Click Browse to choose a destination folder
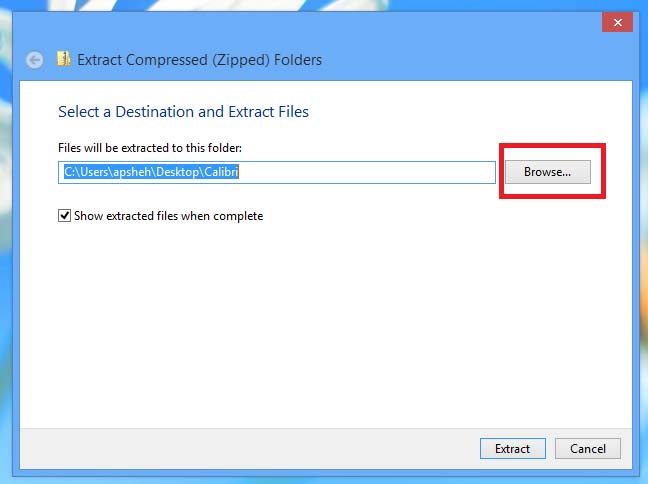 pyautogui.click(x=548, y=172)
